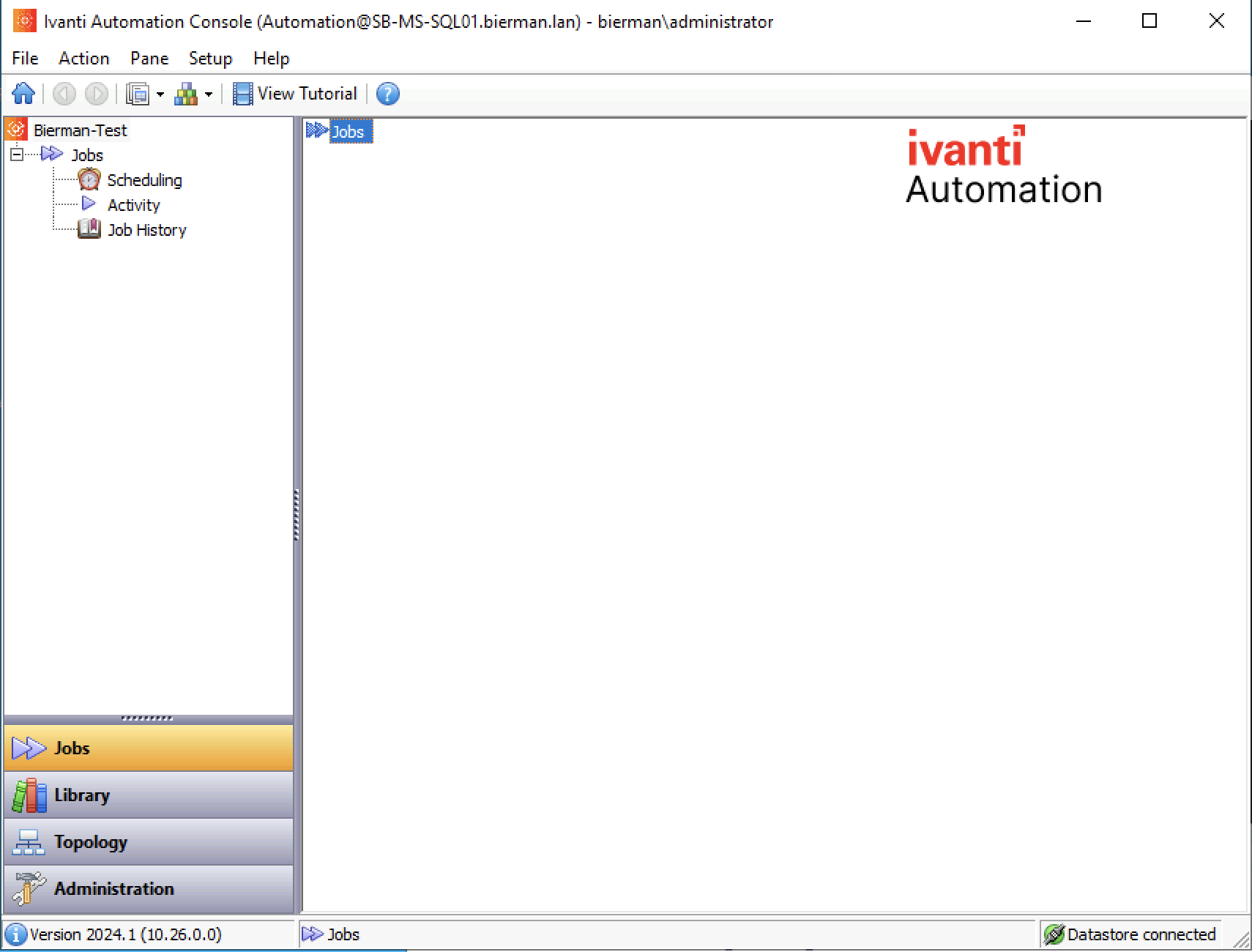Click the Back navigation arrow icon
Viewport: 1252px width, 952px height.
[64, 94]
